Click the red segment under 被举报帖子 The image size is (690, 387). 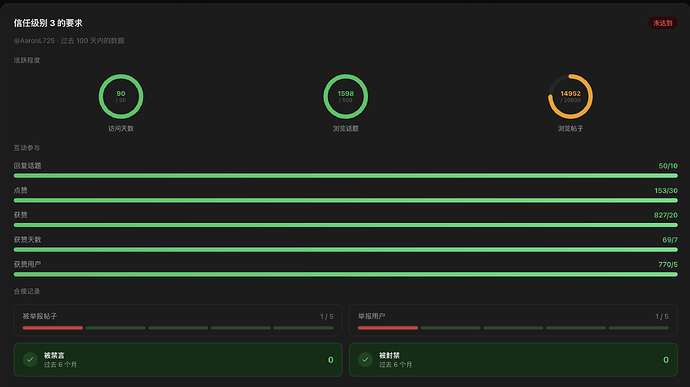53,328
